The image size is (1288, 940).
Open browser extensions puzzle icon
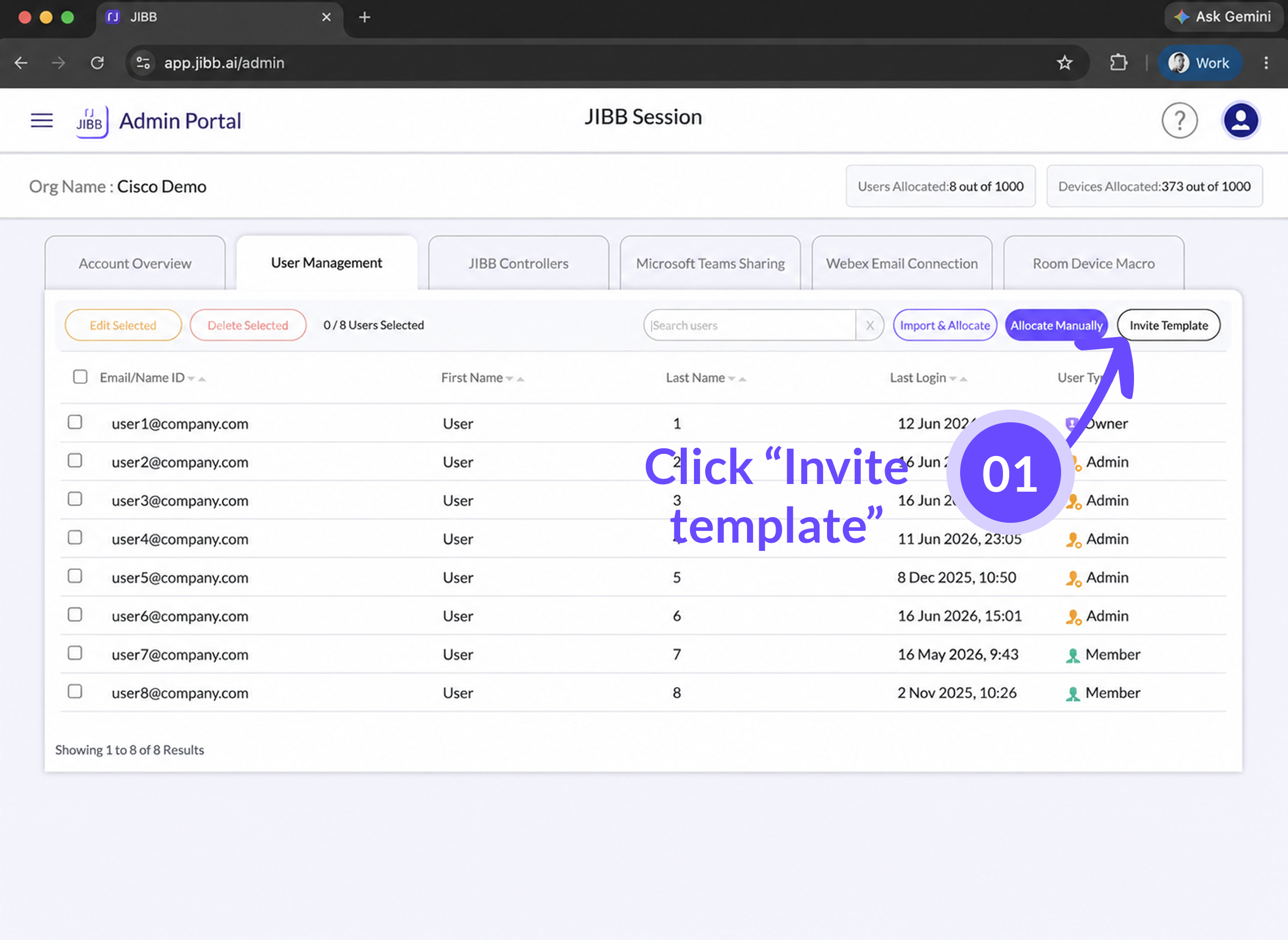click(1119, 63)
